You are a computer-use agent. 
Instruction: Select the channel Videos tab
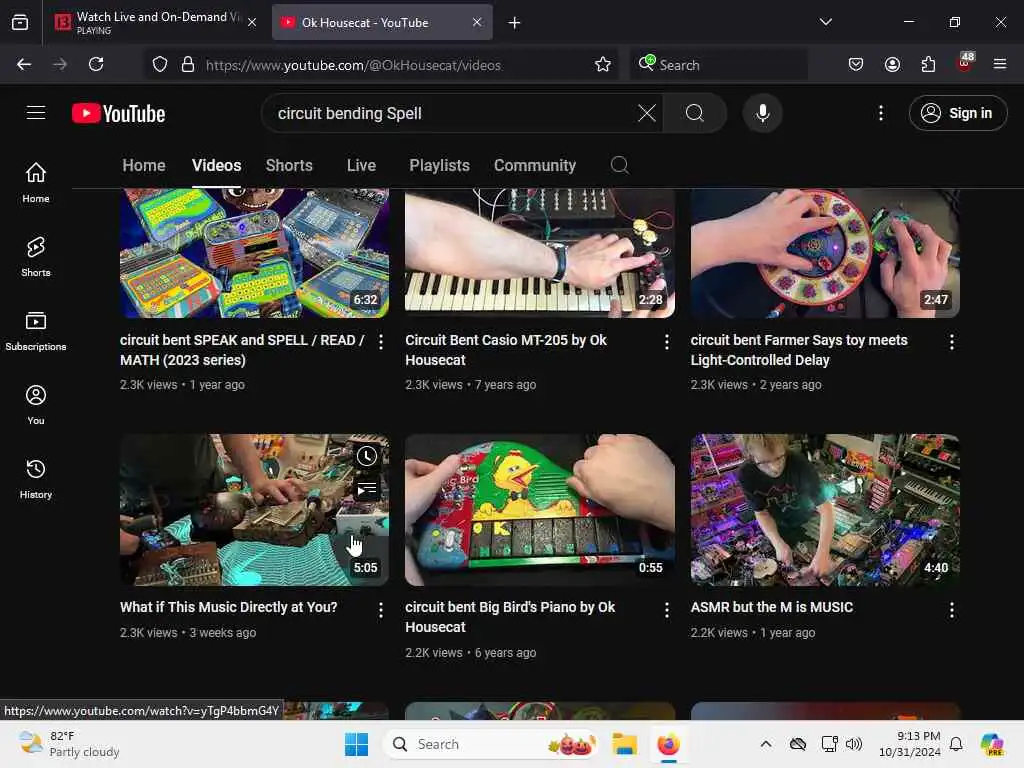[216, 165]
